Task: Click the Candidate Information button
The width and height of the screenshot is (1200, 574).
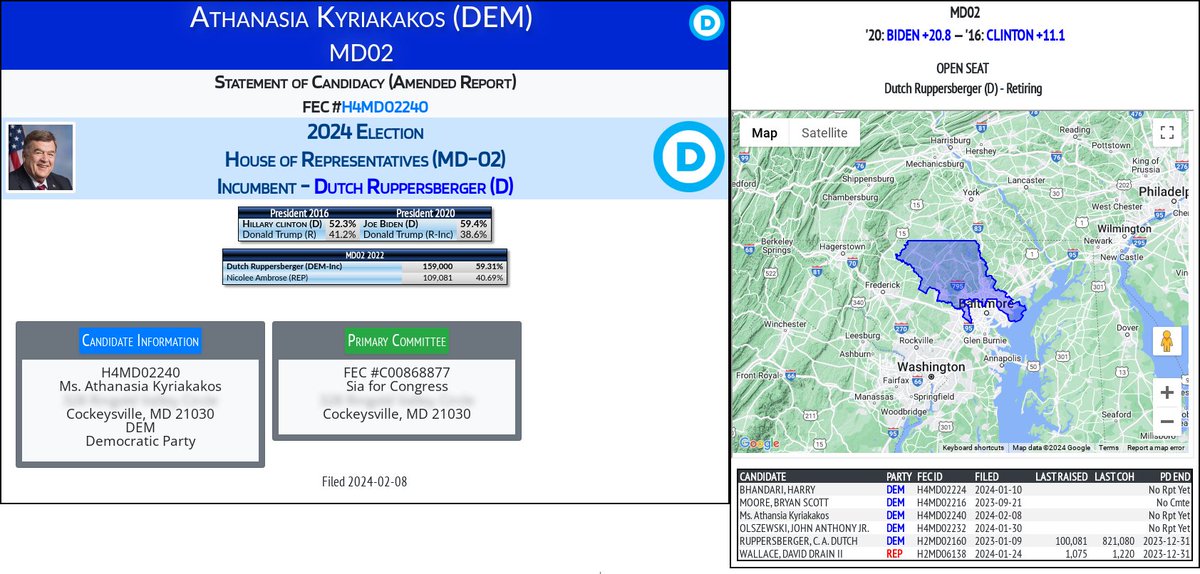Action: (x=140, y=341)
